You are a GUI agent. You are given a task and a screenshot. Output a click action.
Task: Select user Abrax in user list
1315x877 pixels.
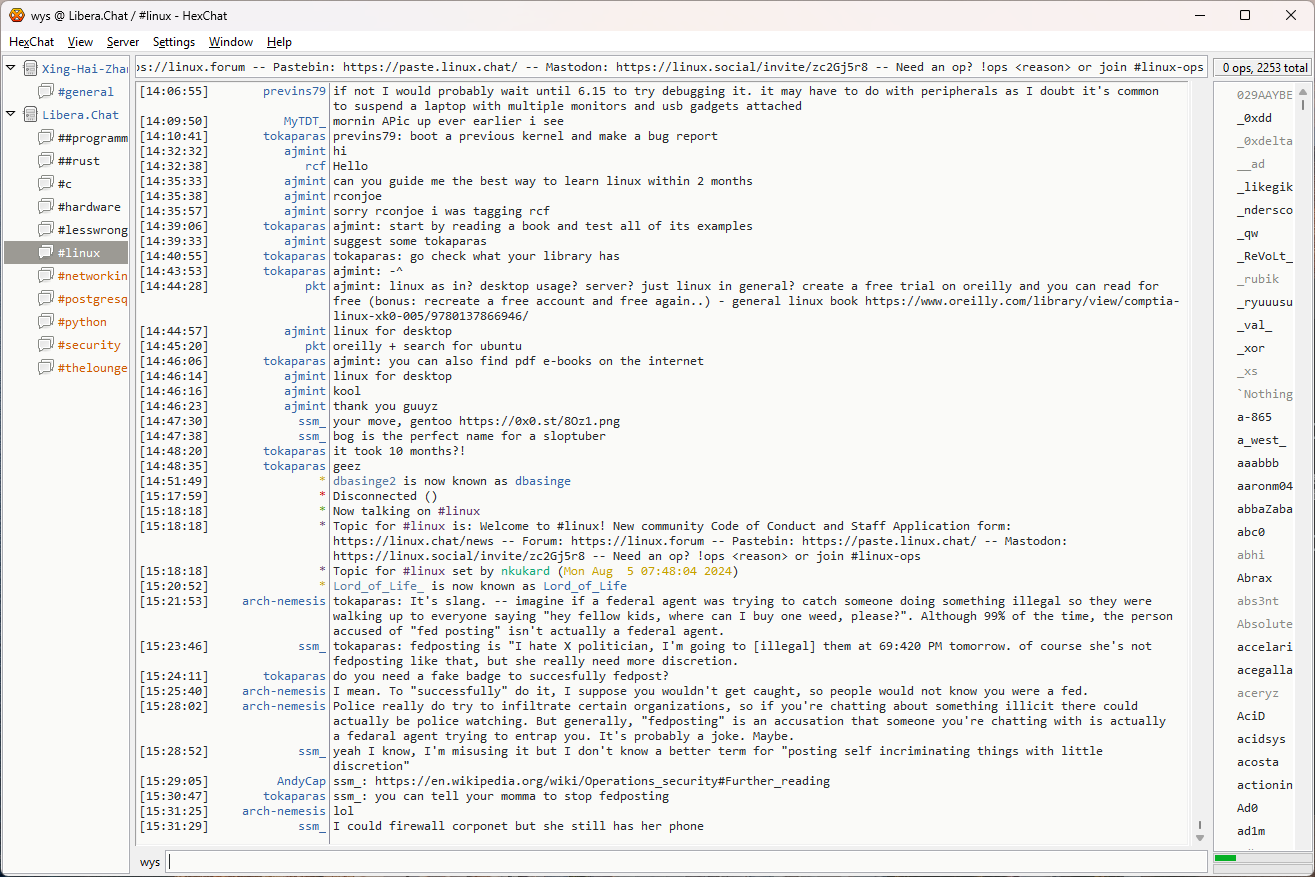[x=1254, y=578]
